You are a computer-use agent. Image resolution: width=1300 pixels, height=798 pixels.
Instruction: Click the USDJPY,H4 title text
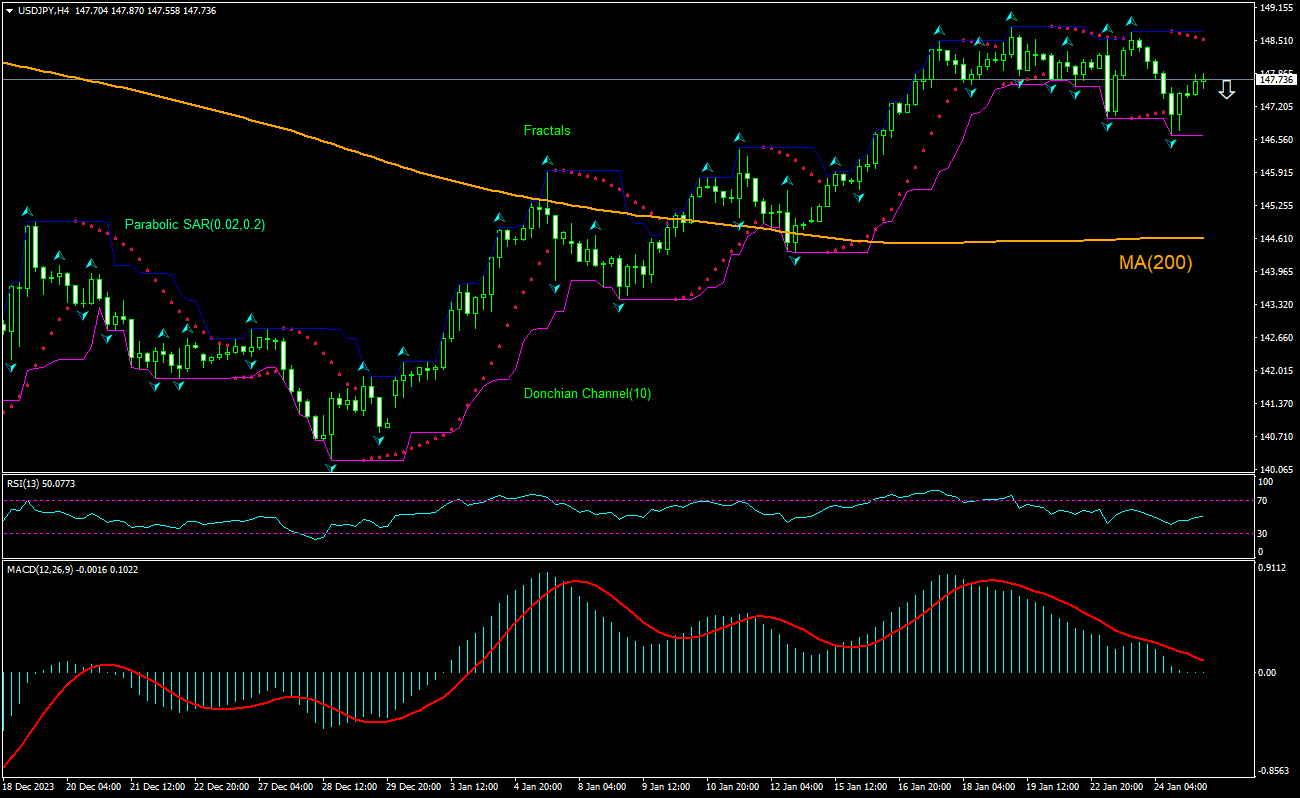45,9
